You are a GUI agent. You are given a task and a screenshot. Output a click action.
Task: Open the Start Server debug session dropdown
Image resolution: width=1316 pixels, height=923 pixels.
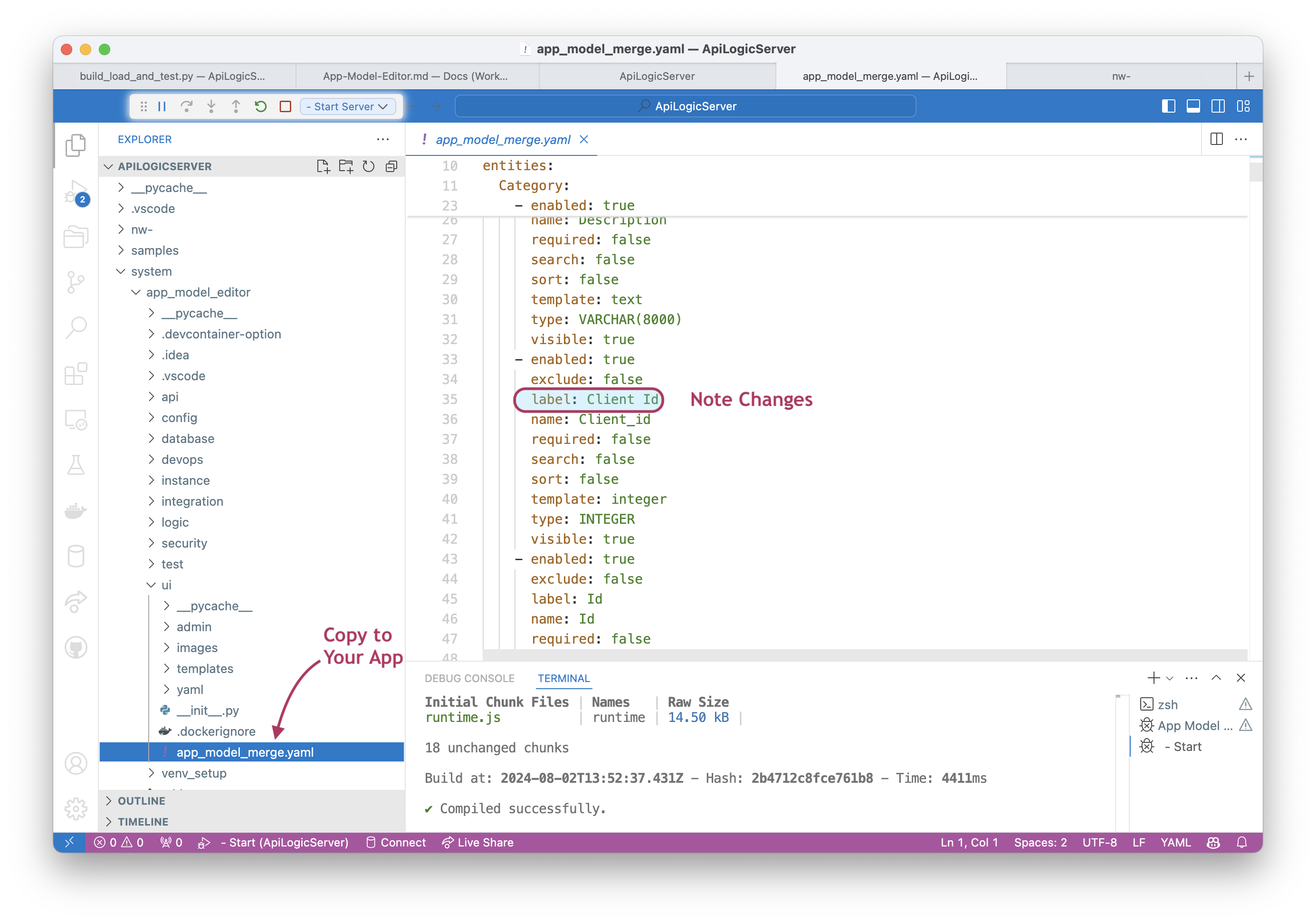[x=349, y=106]
